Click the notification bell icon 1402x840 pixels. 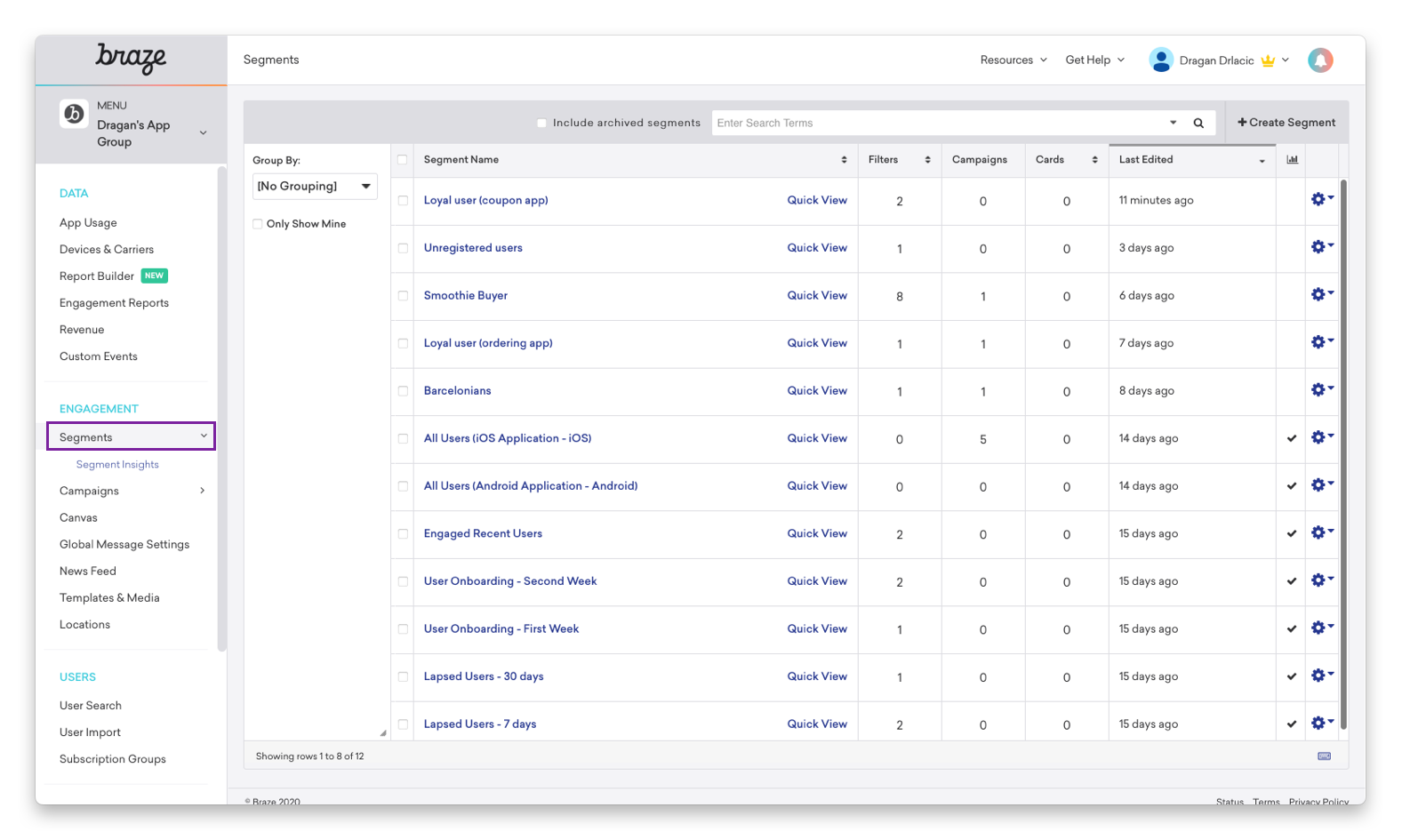tap(1320, 60)
